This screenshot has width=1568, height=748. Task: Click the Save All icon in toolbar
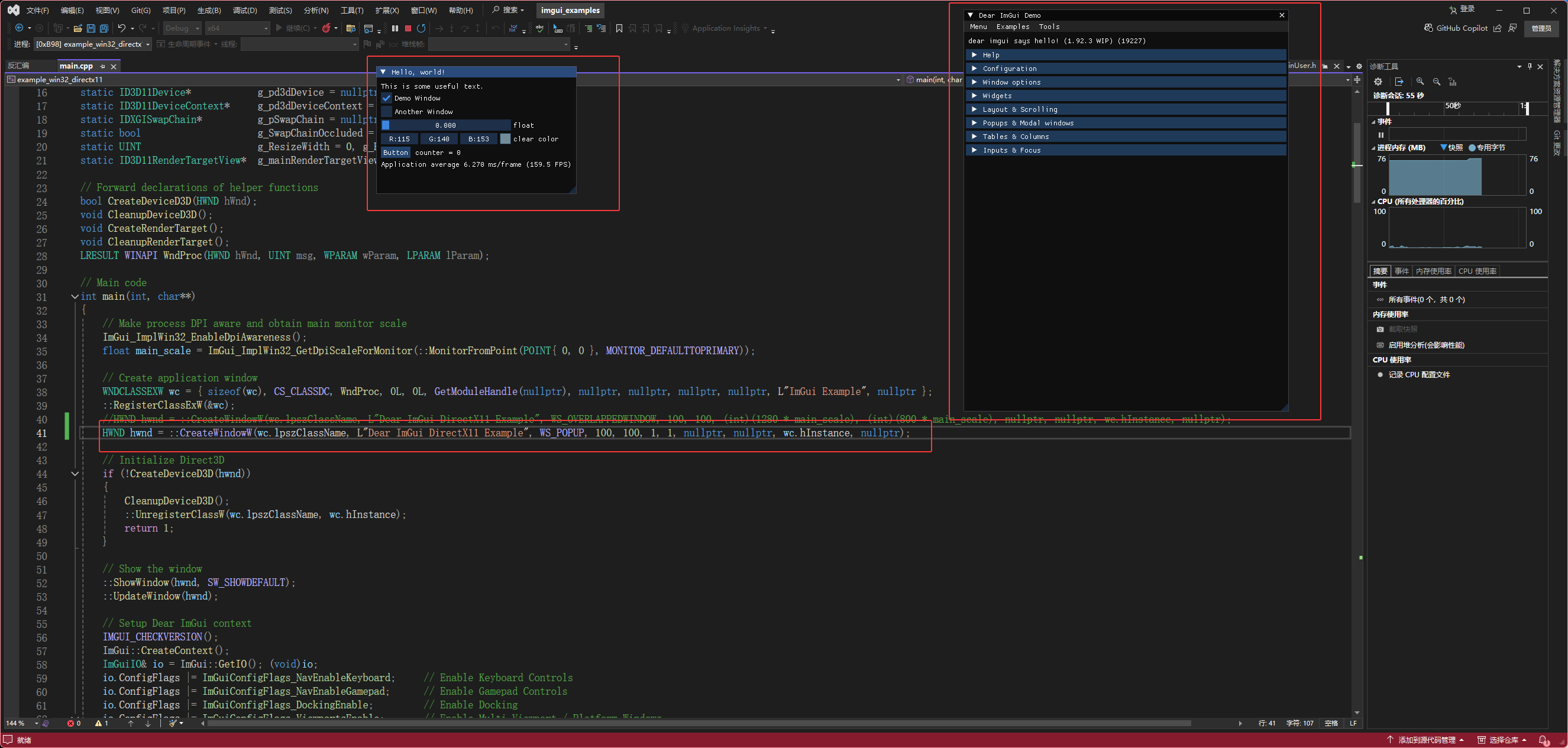point(104,28)
